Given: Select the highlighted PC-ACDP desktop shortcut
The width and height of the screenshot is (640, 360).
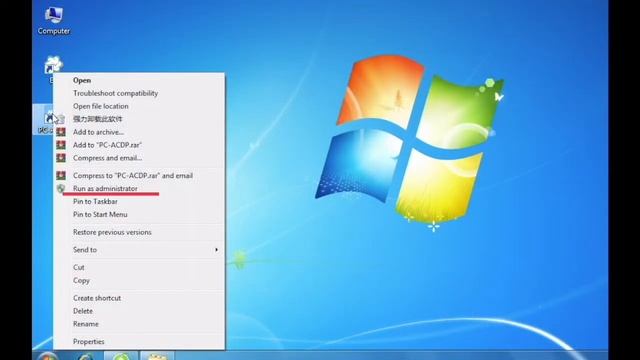Looking at the screenshot, I should (x=44, y=121).
